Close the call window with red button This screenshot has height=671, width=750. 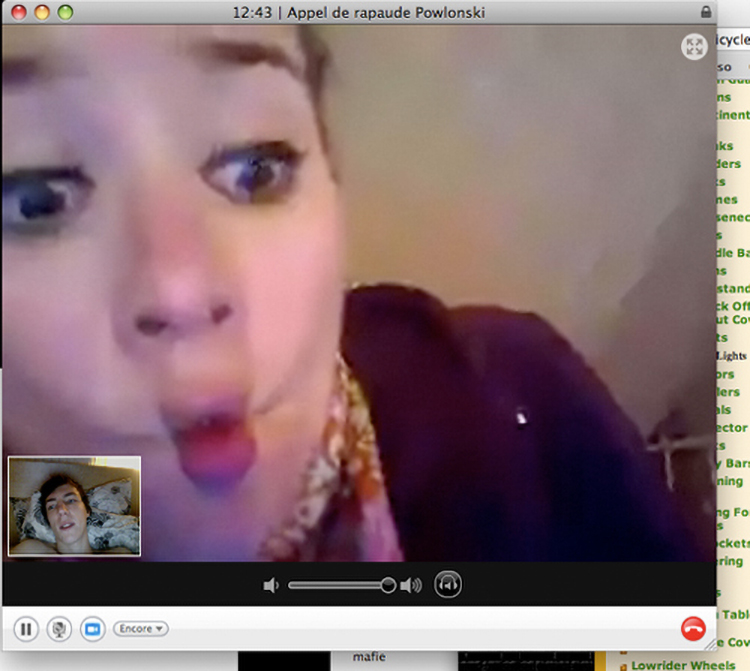pyautogui.click(x=19, y=12)
